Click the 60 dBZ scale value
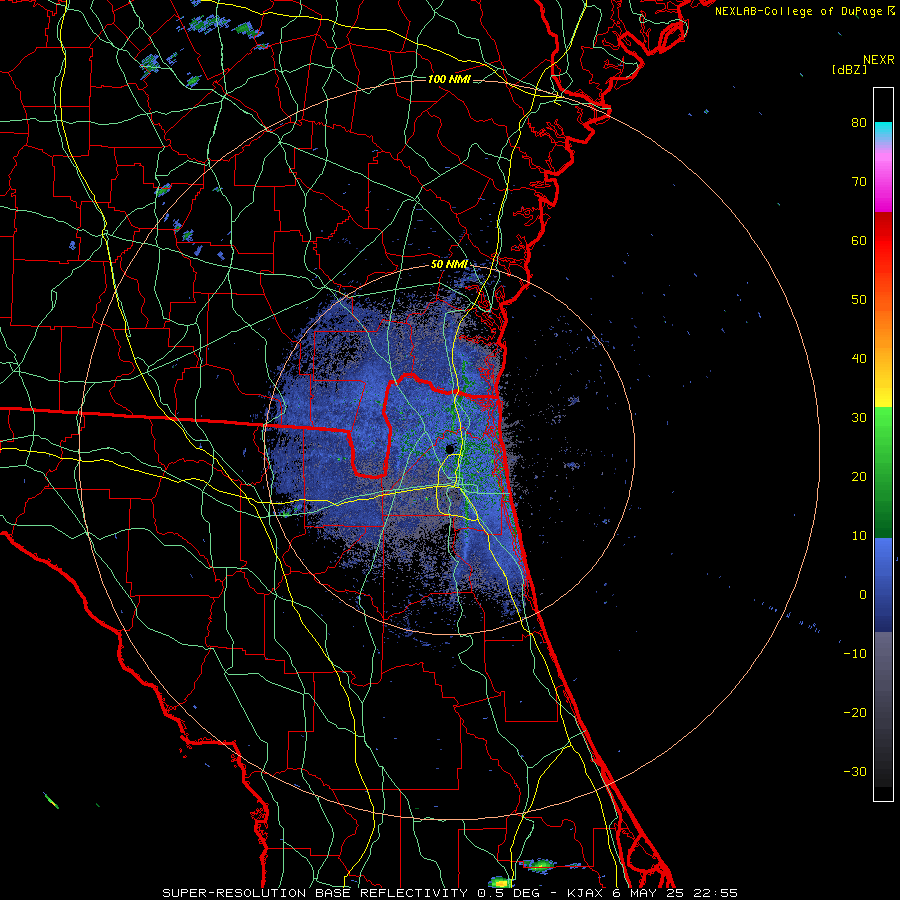This screenshot has height=900, width=900. 859,241
